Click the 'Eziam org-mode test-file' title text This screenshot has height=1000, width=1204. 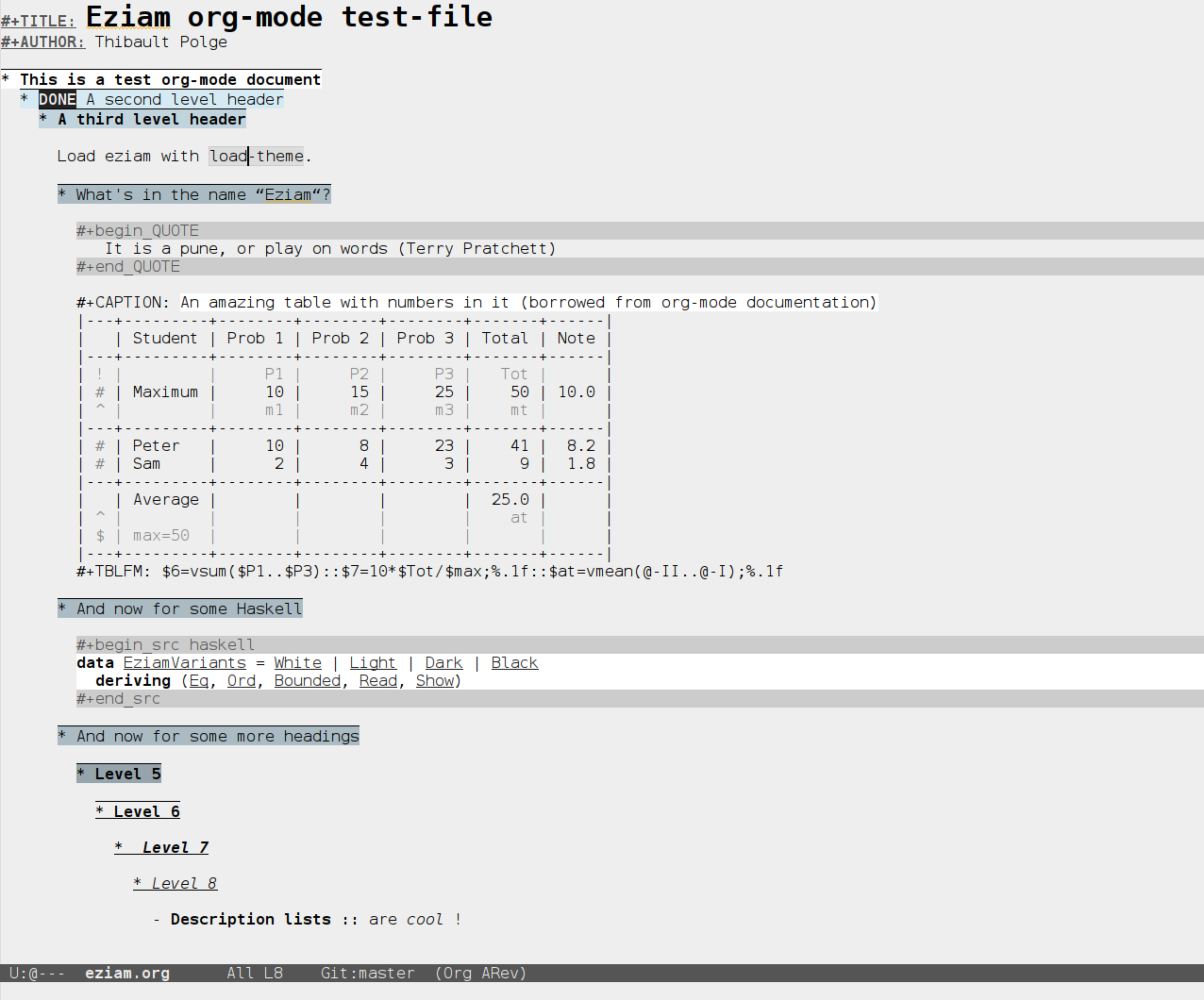click(289, 17)
